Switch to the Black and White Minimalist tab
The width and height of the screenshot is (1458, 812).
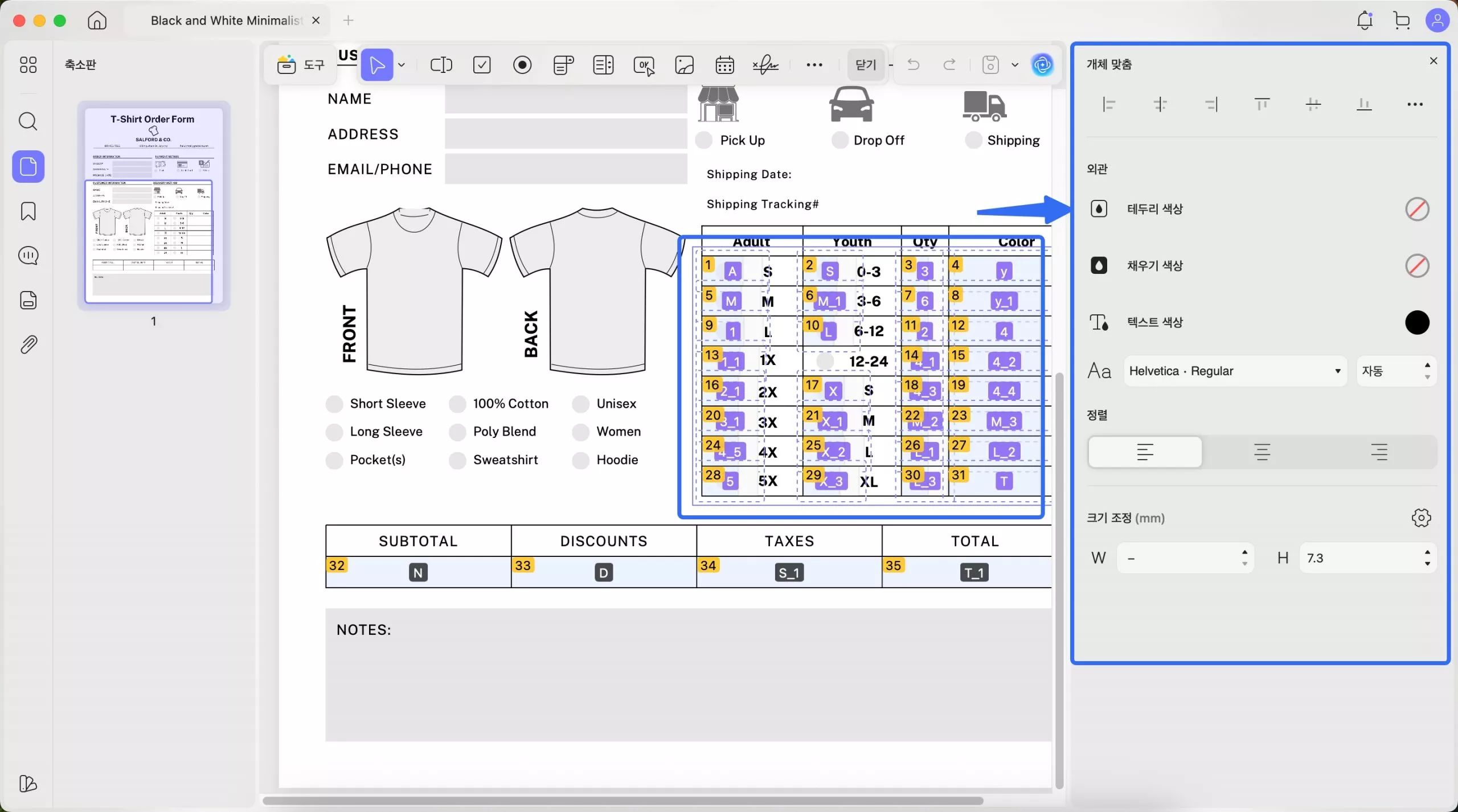(x=226, y=20)
